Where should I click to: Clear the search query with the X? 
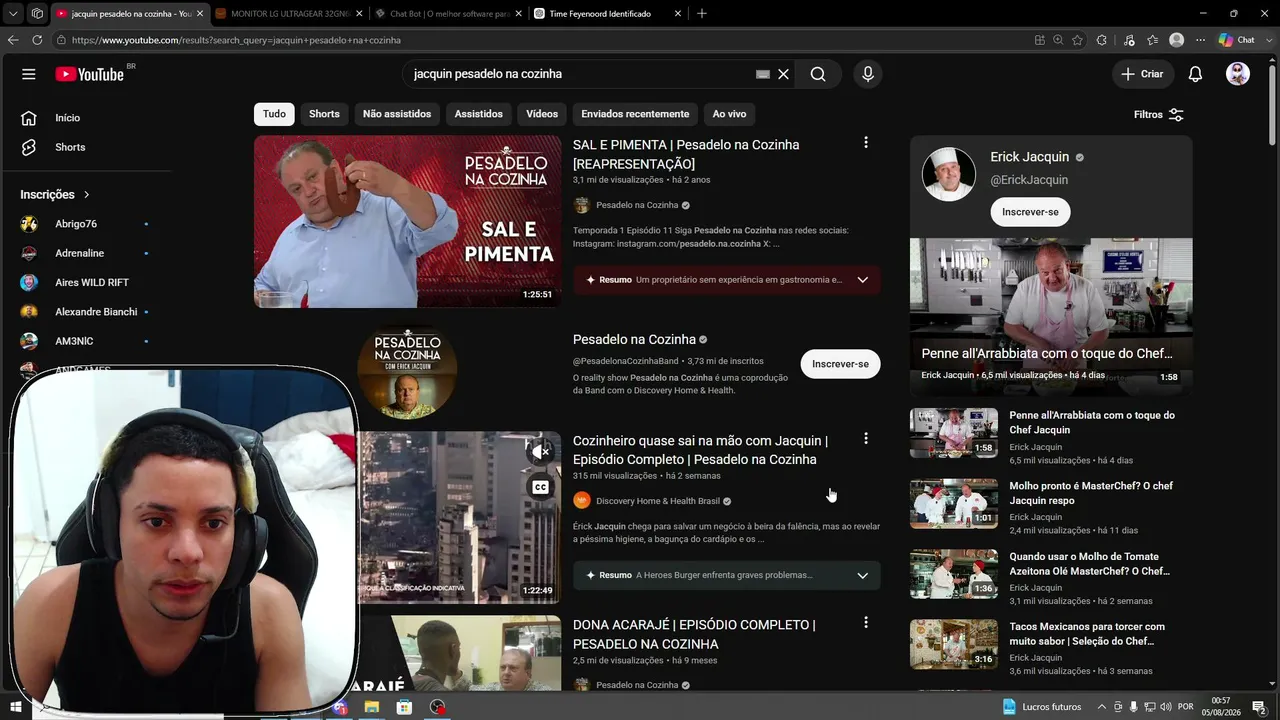click(784, 74)
